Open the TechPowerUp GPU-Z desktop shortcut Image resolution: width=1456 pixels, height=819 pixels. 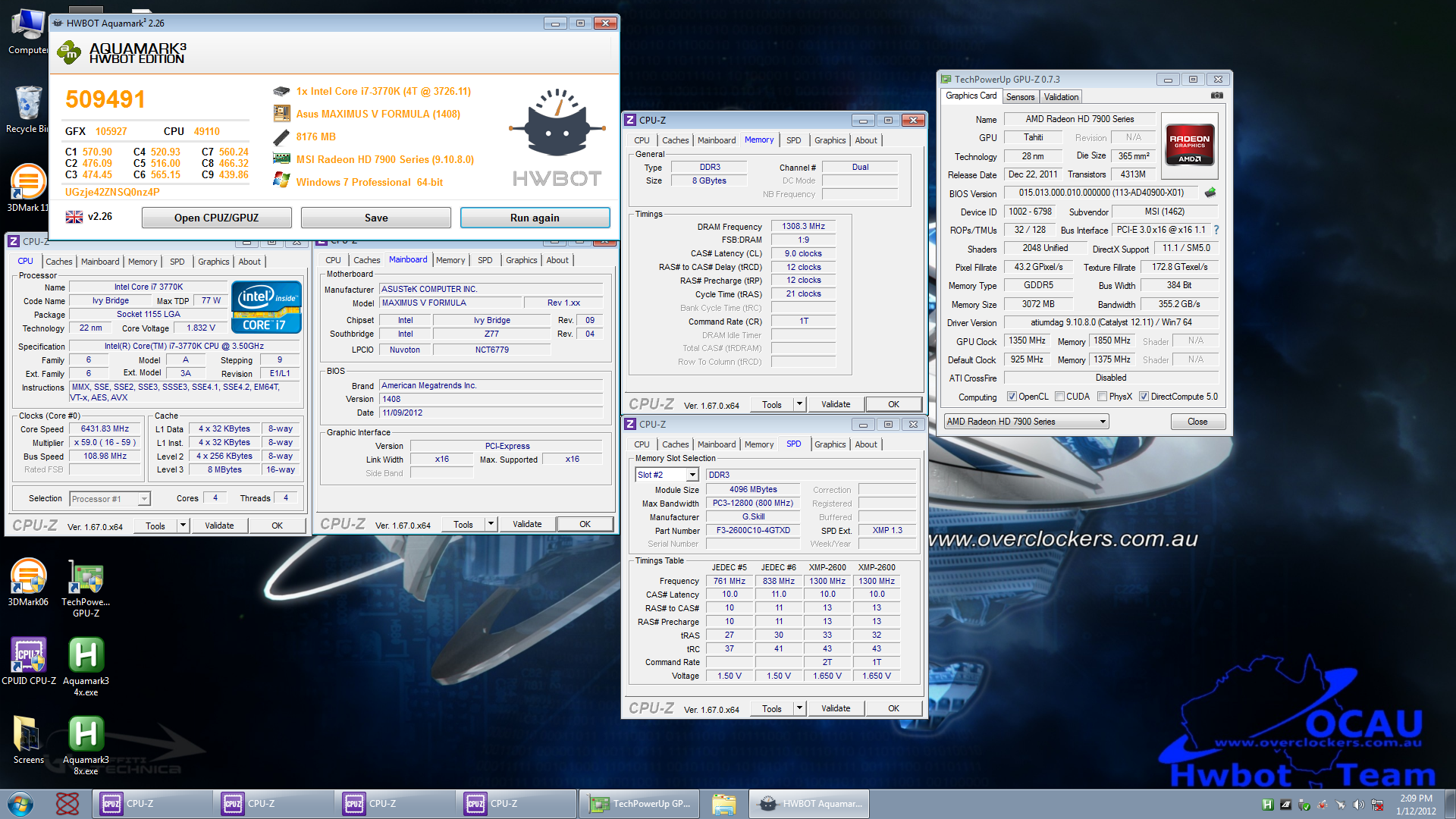coord(86,588)
